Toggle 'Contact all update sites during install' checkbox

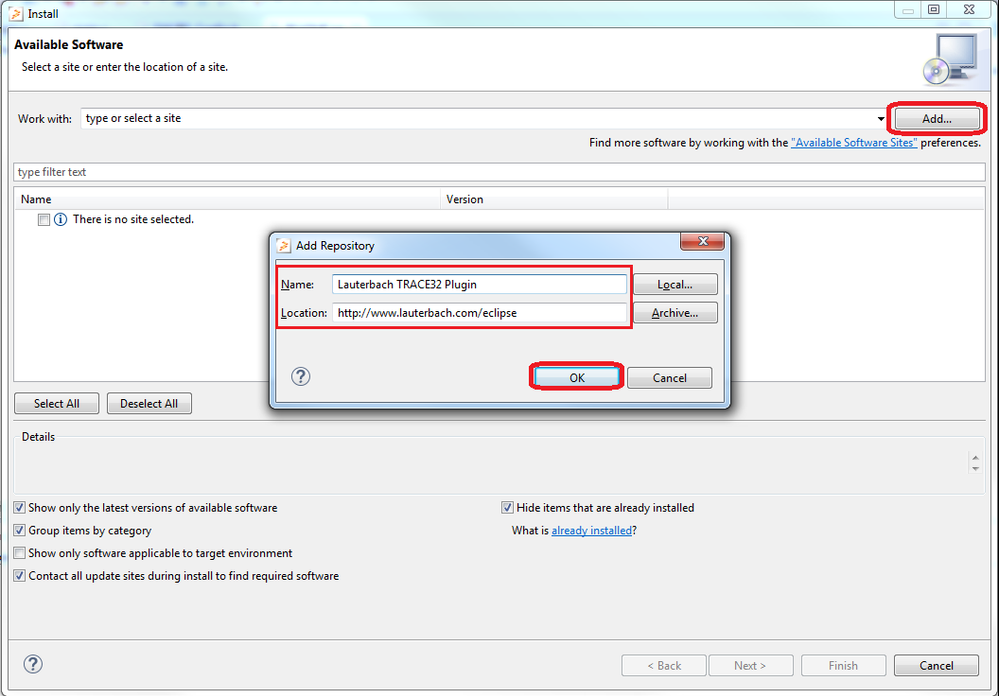(x=20, y=576)
